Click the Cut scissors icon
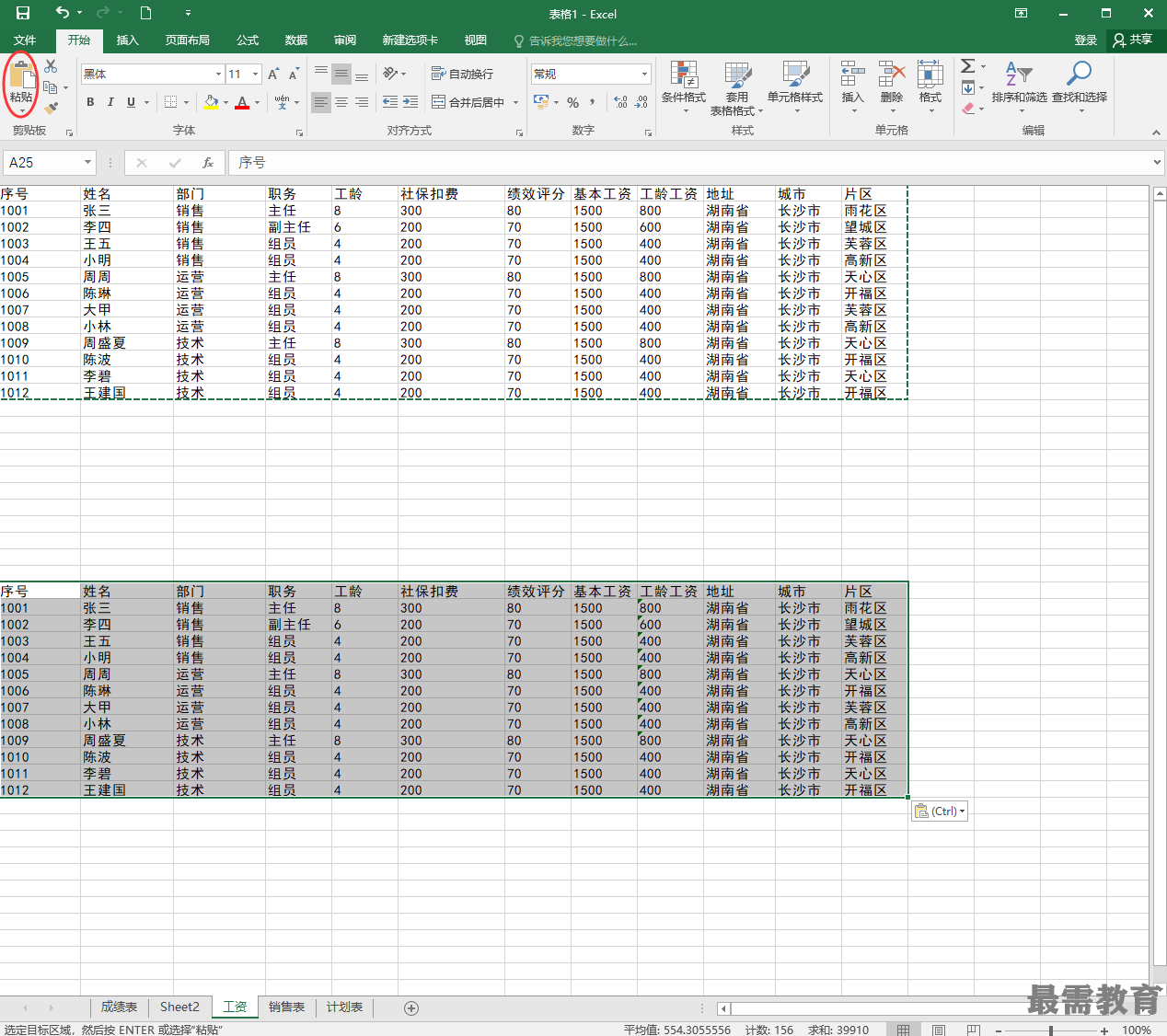Viewport: 1167px width, 1036px height. tap(51, 66)
